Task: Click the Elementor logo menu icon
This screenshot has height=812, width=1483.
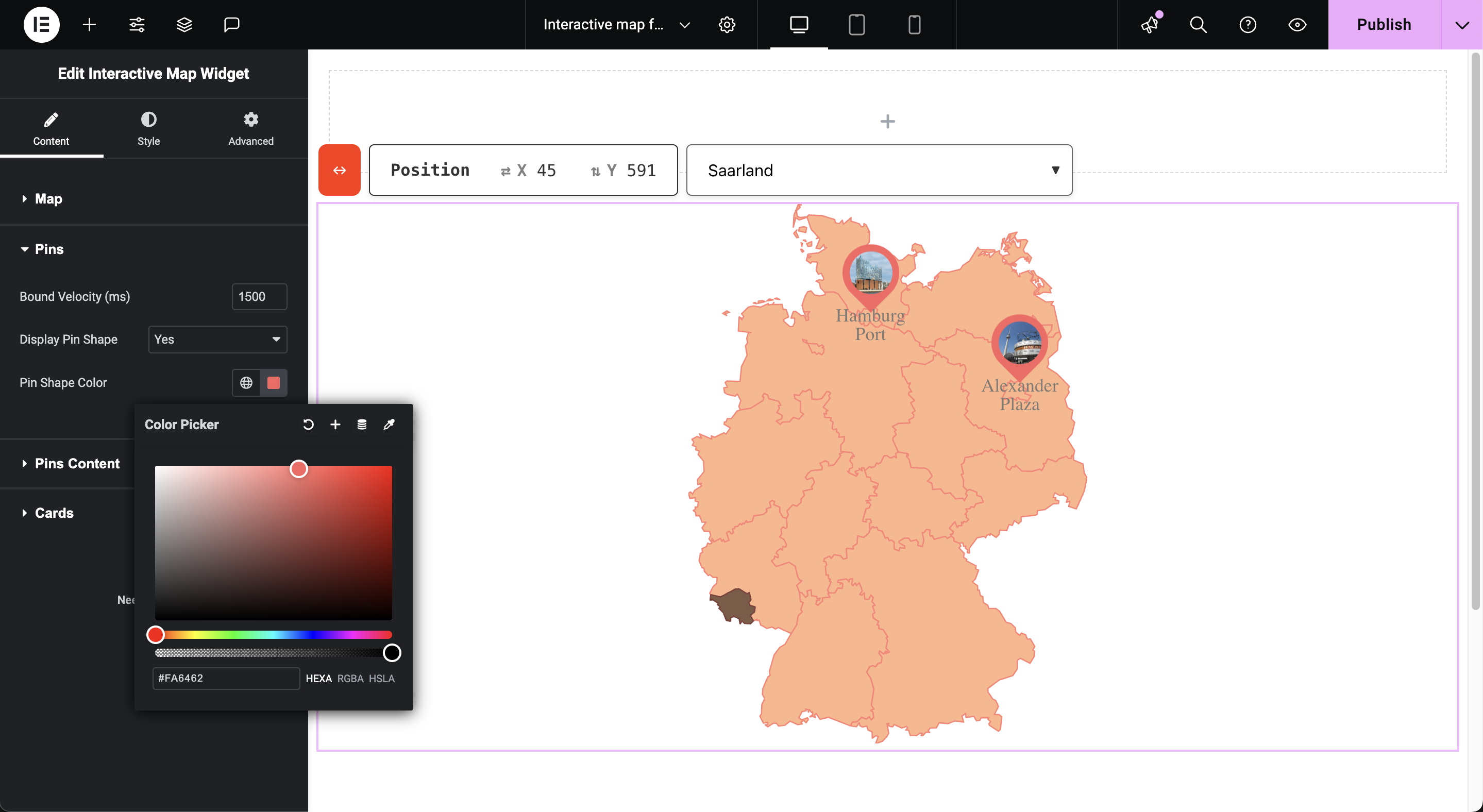Action: 41,25
